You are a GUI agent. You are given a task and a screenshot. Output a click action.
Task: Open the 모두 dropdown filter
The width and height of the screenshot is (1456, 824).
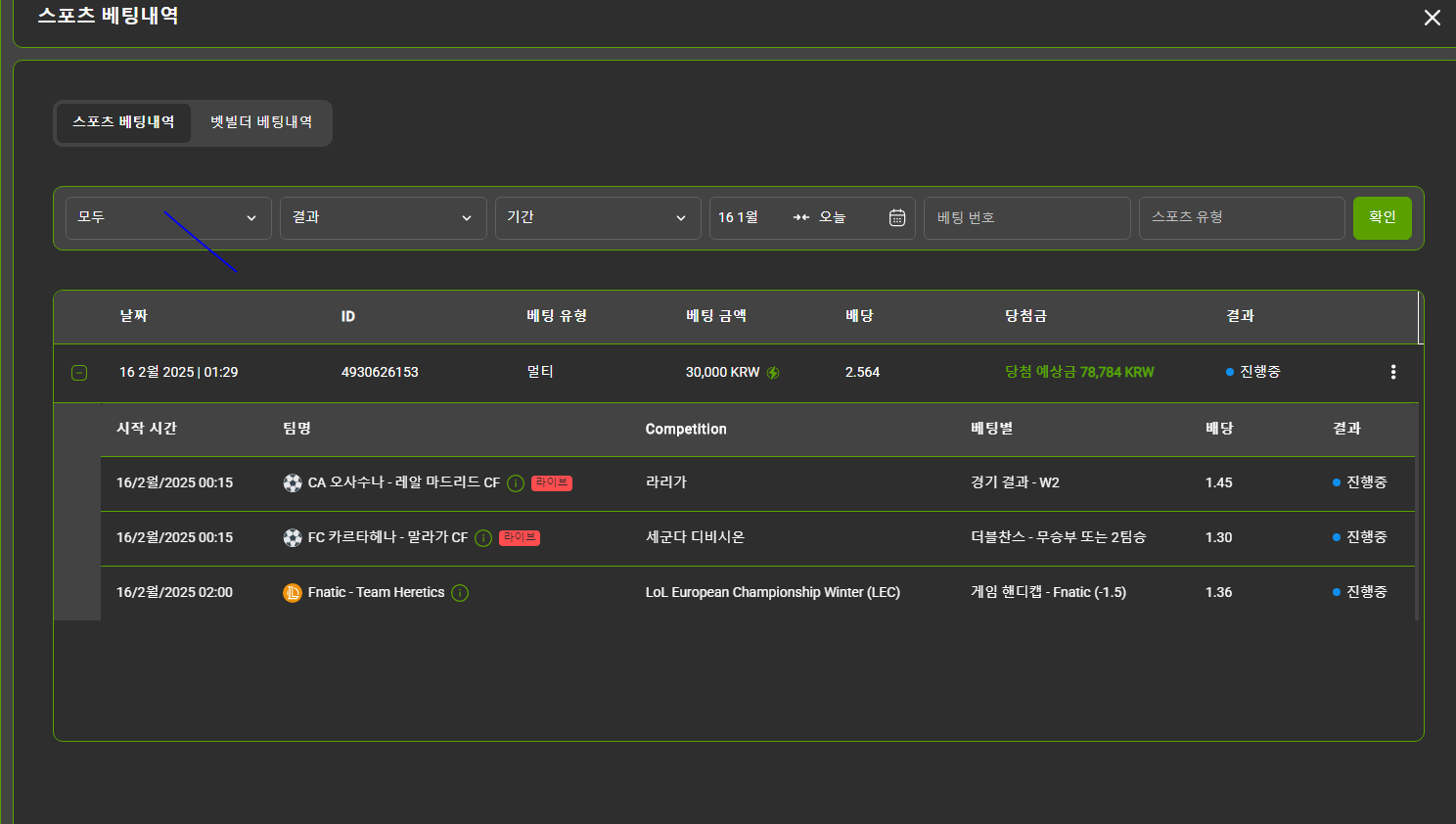pyautogui.click(x=168, y=217)
